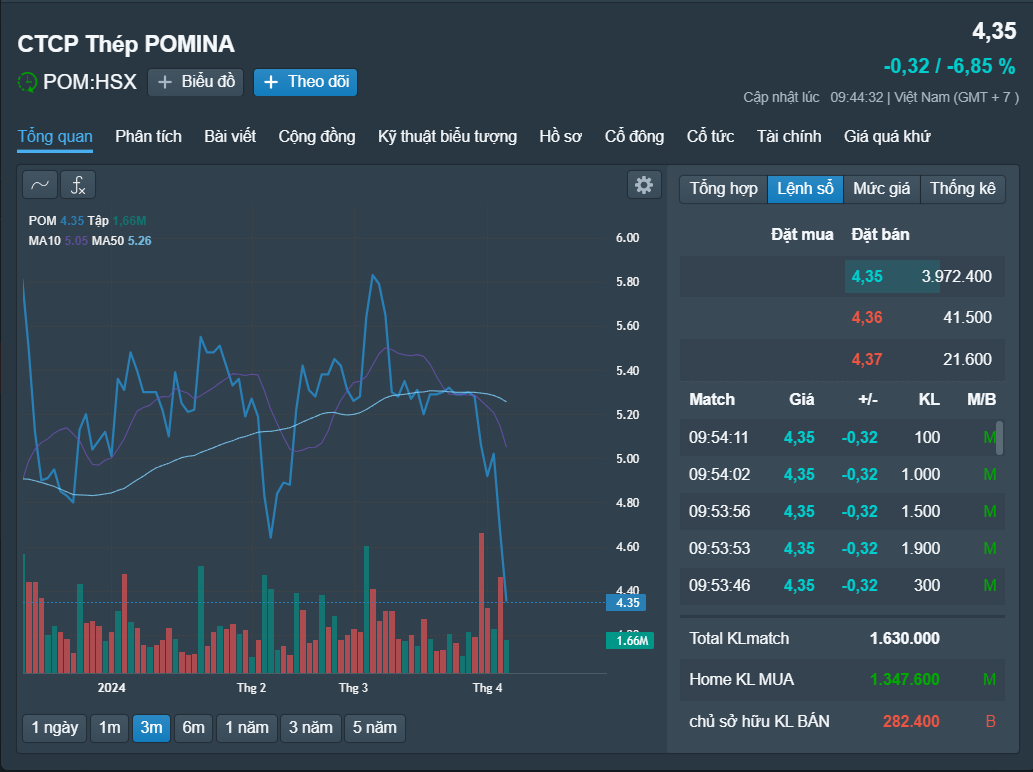Switch to the Tài chính tab

[789, 137]
